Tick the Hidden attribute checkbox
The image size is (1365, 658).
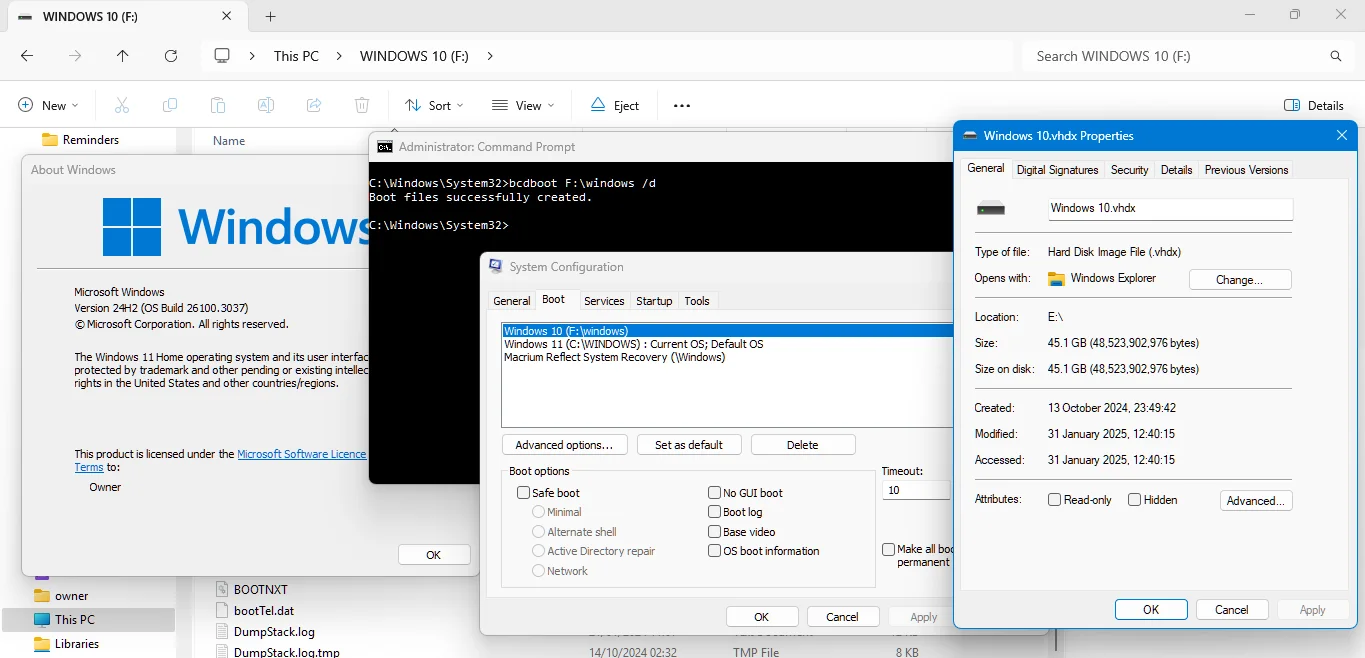click(1134, 500)
